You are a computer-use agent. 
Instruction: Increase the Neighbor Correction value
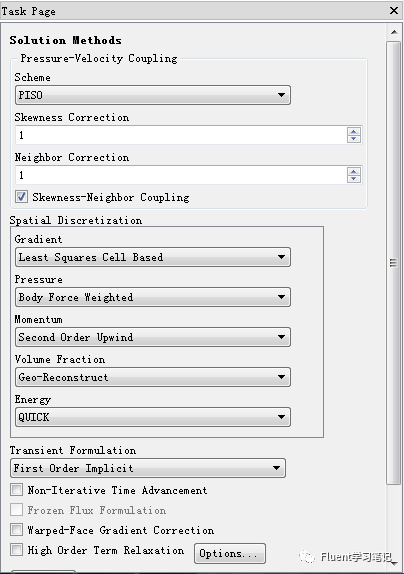pos(354,171)
